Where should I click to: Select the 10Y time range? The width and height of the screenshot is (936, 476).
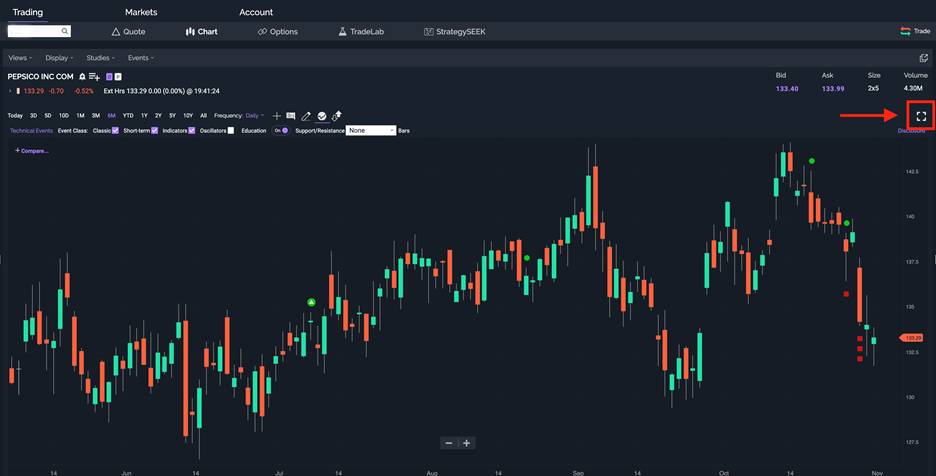[188, 115]
